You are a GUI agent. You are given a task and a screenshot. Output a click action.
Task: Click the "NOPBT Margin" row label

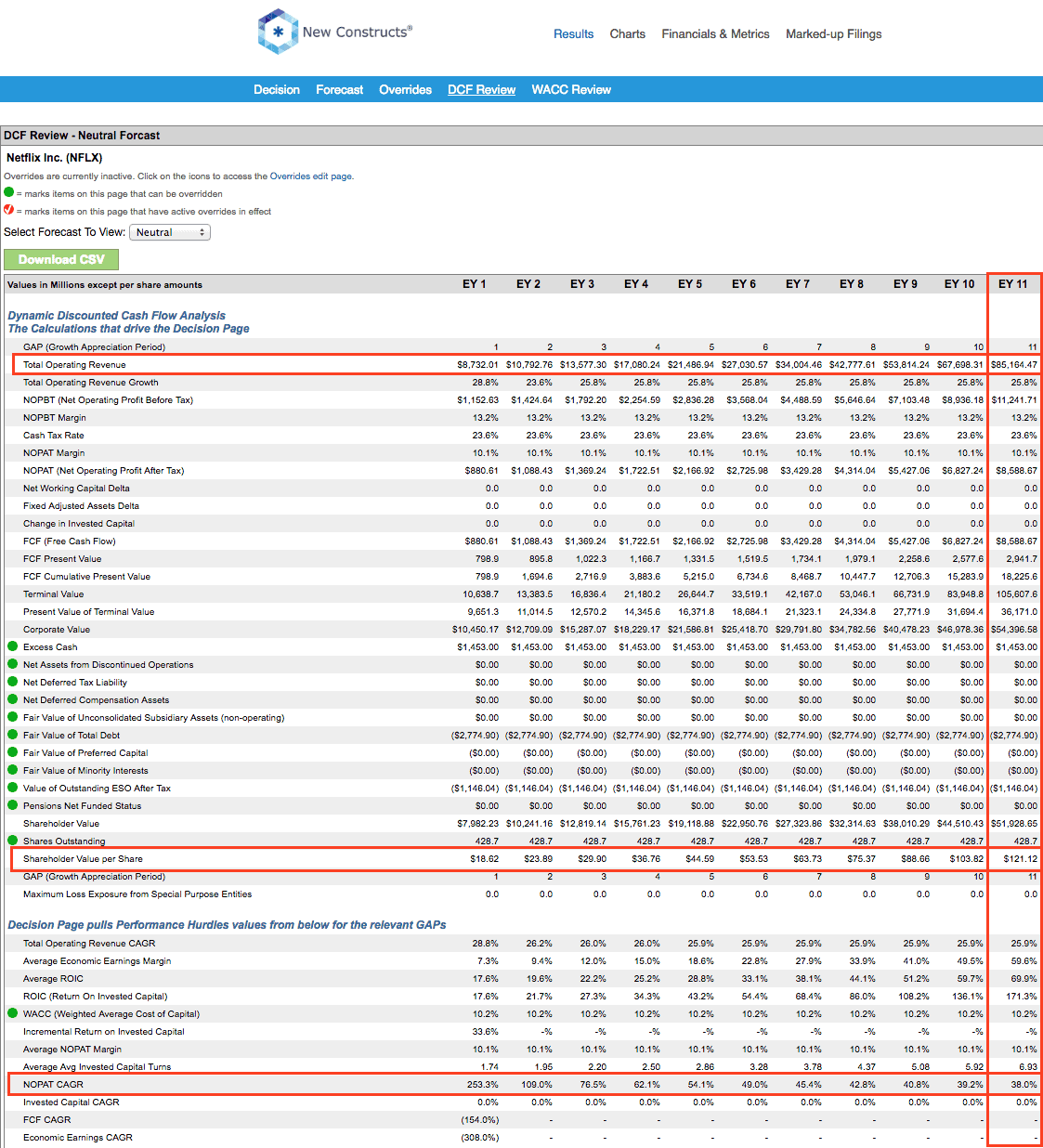pos(55,418)
